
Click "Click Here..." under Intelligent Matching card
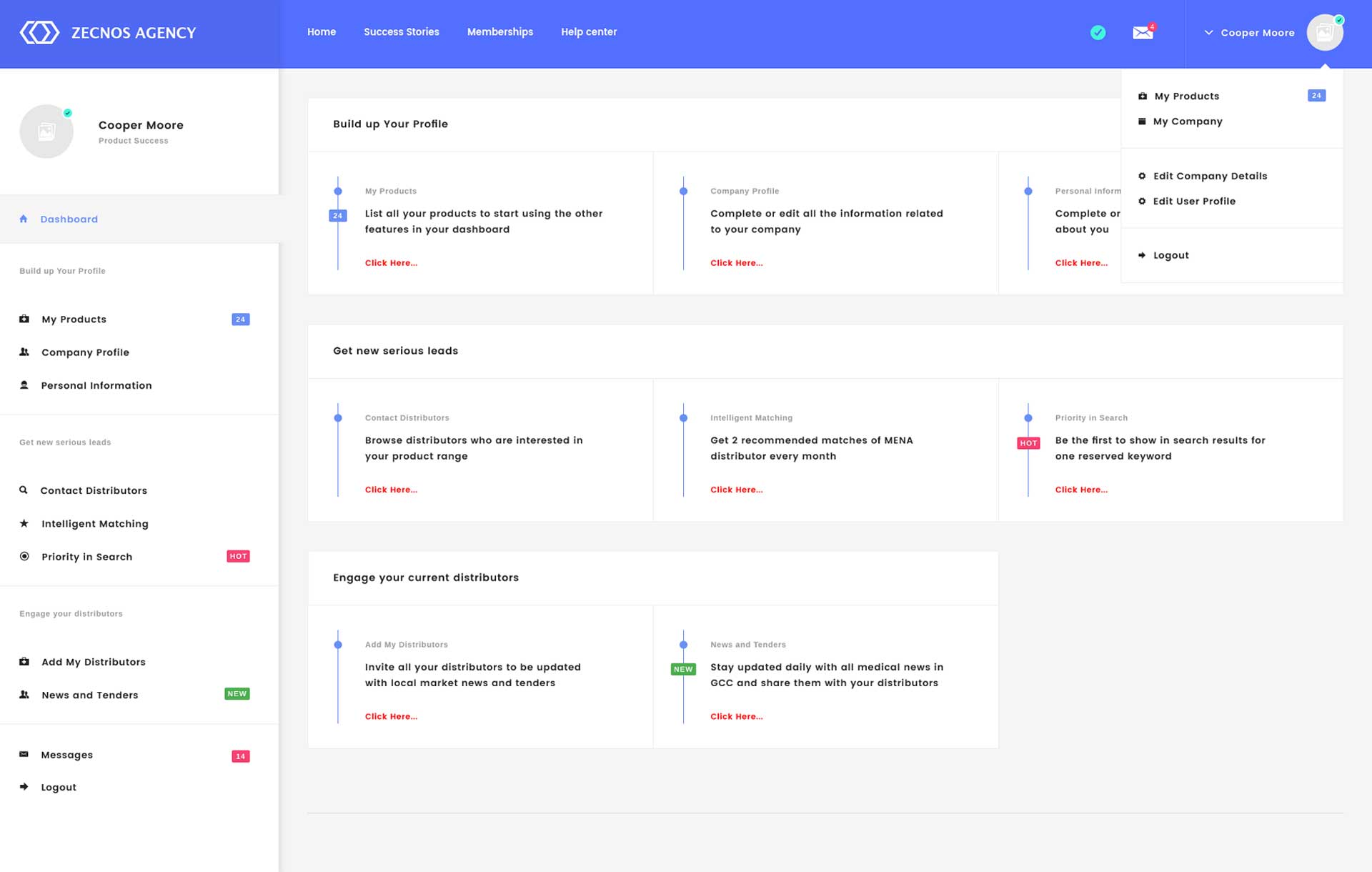[736, 490]
